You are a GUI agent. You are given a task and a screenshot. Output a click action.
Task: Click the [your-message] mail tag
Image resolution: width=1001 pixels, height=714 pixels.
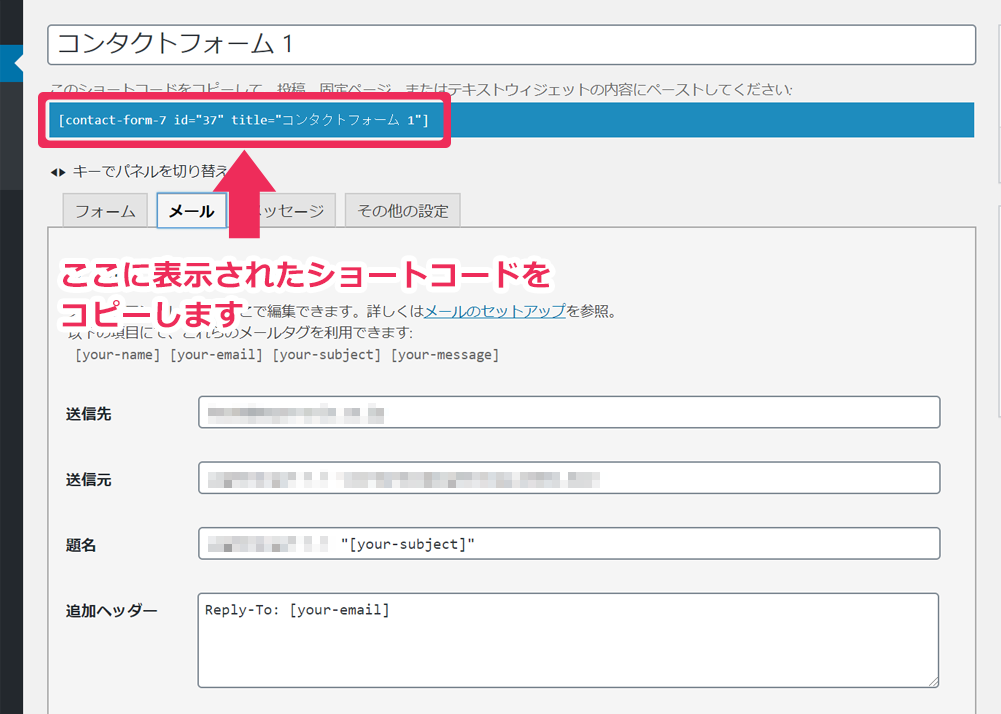click(444, 355)
